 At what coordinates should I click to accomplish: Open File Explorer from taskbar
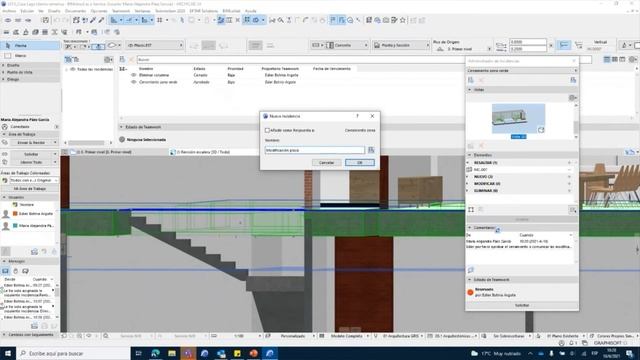pos(172,353)
